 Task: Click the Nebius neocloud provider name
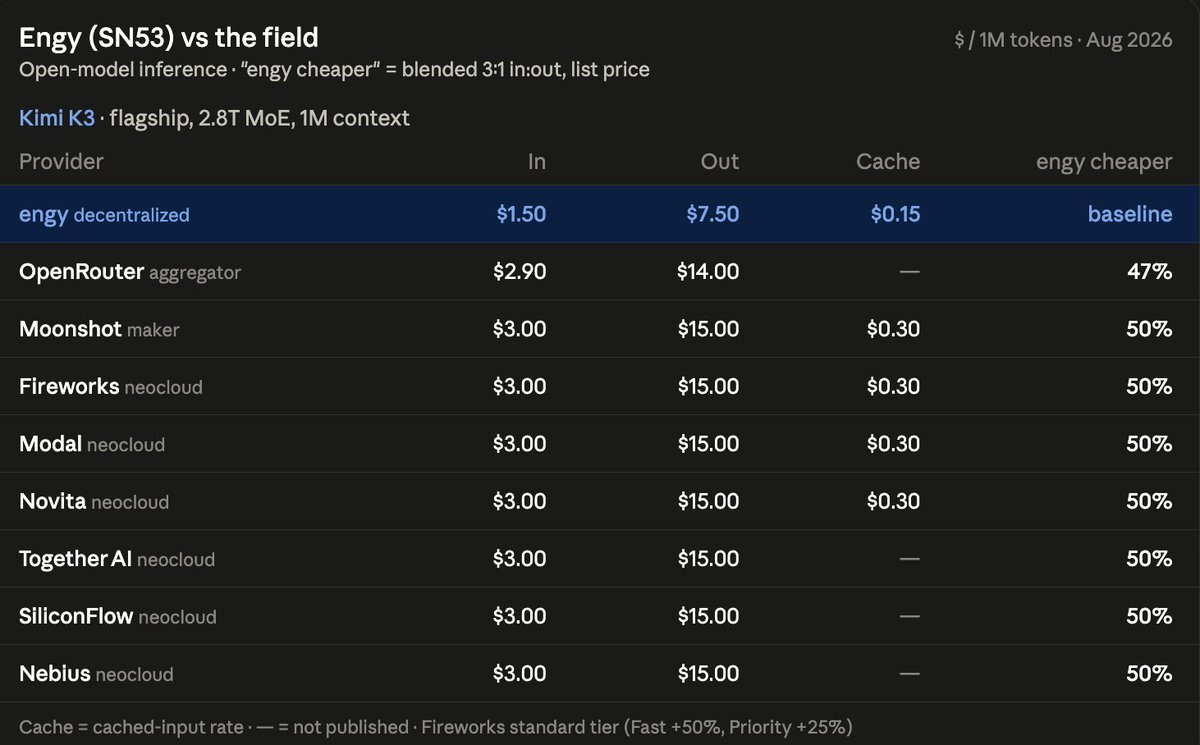tap(96, 673)
